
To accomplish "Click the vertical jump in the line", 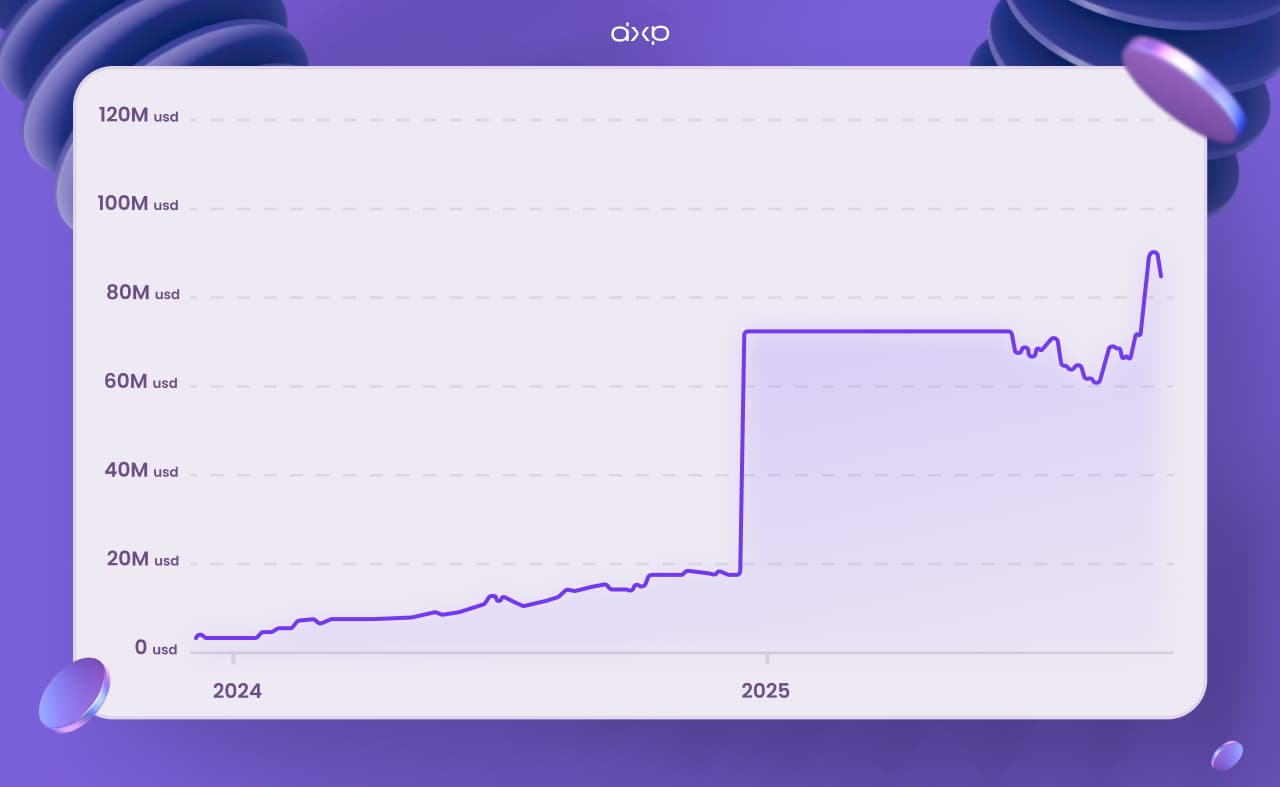I will pos(742,450).
